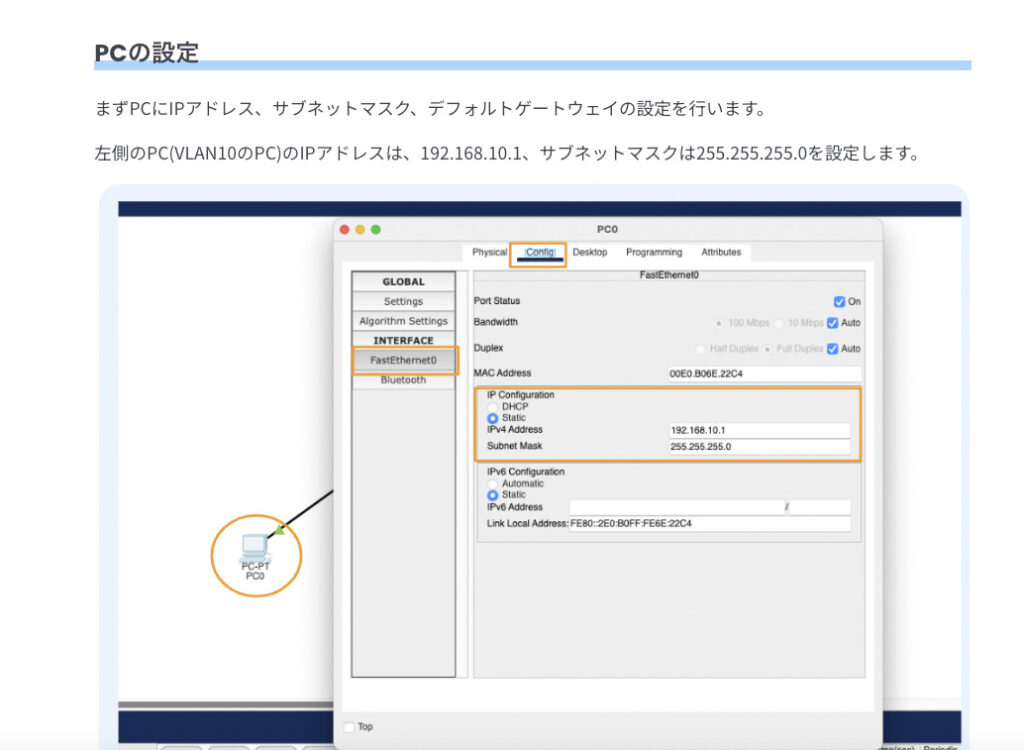Toggle the Port Status On checkbox
1024x750 pixels.
[839, 301]
